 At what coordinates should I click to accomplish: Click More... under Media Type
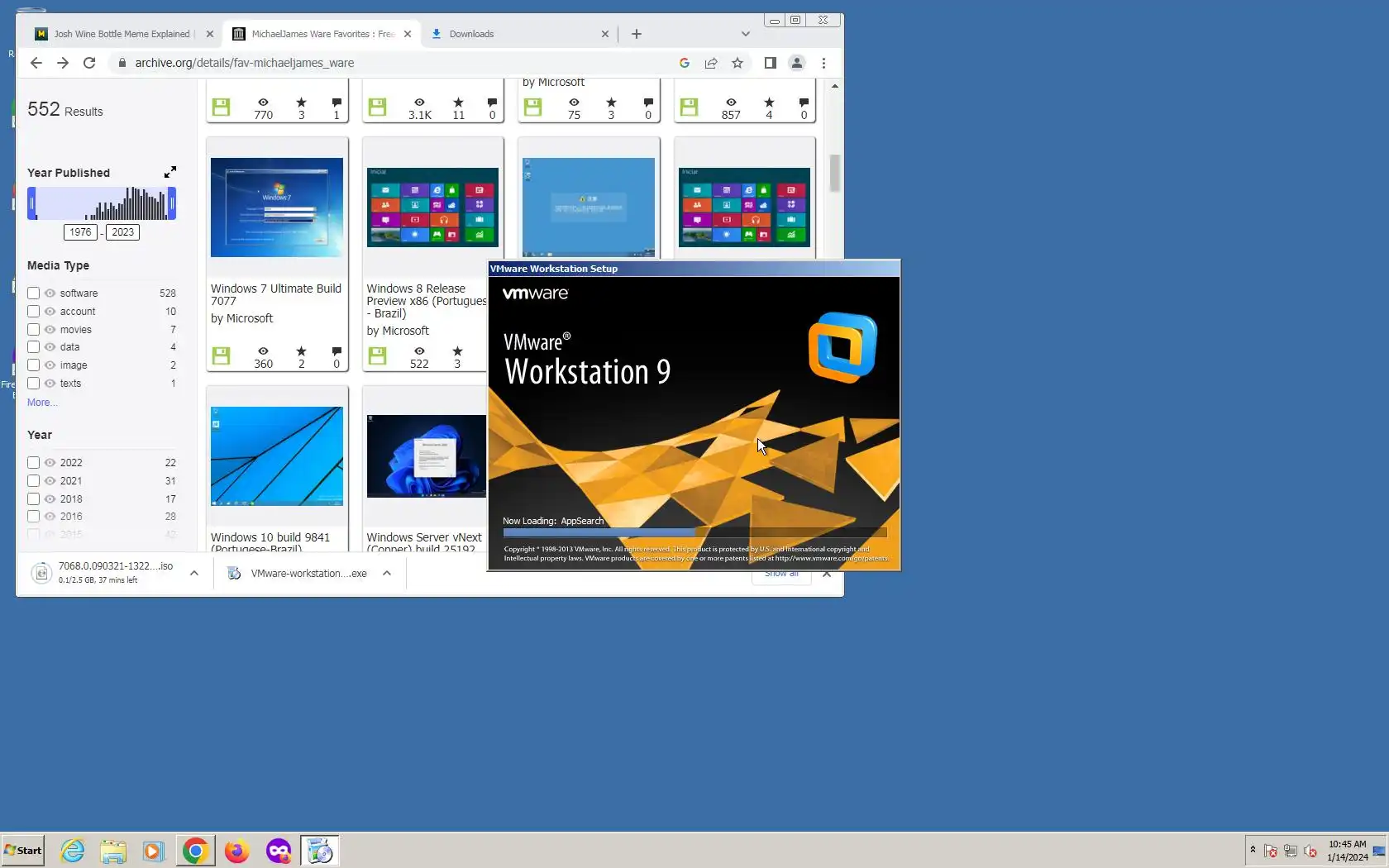42,403
